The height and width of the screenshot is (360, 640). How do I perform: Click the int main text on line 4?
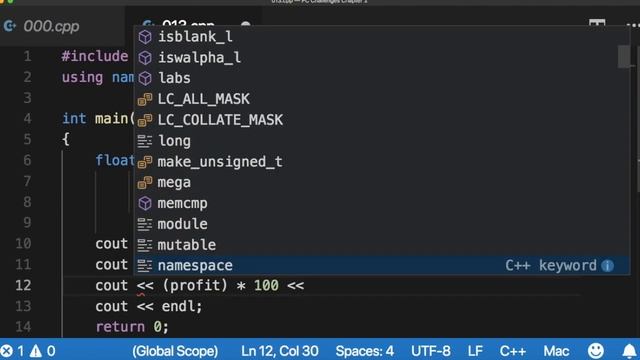[x=98, y=119]
